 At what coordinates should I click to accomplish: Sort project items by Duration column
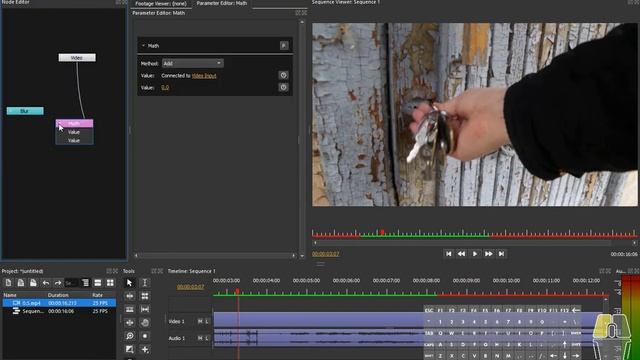click(x=68, y=295)
